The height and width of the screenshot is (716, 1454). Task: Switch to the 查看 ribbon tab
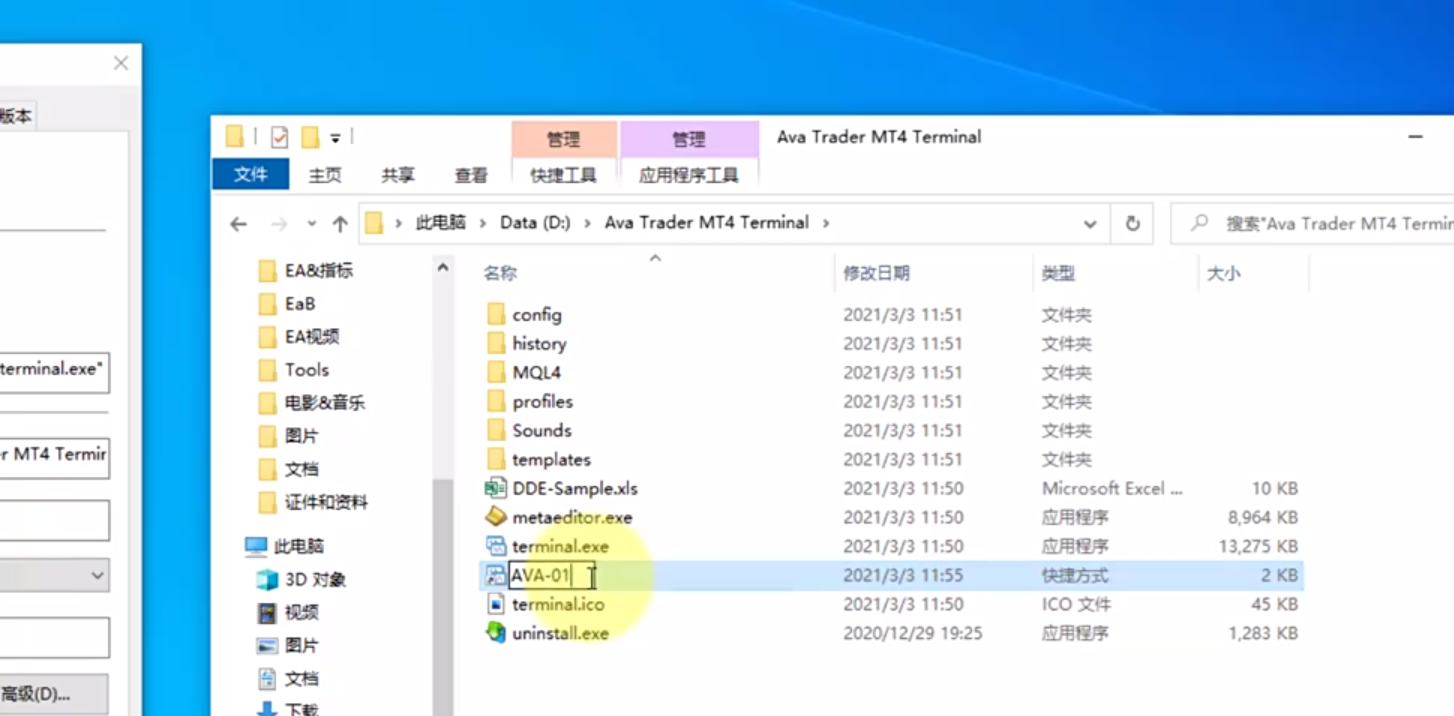click(x=471, y=175)
